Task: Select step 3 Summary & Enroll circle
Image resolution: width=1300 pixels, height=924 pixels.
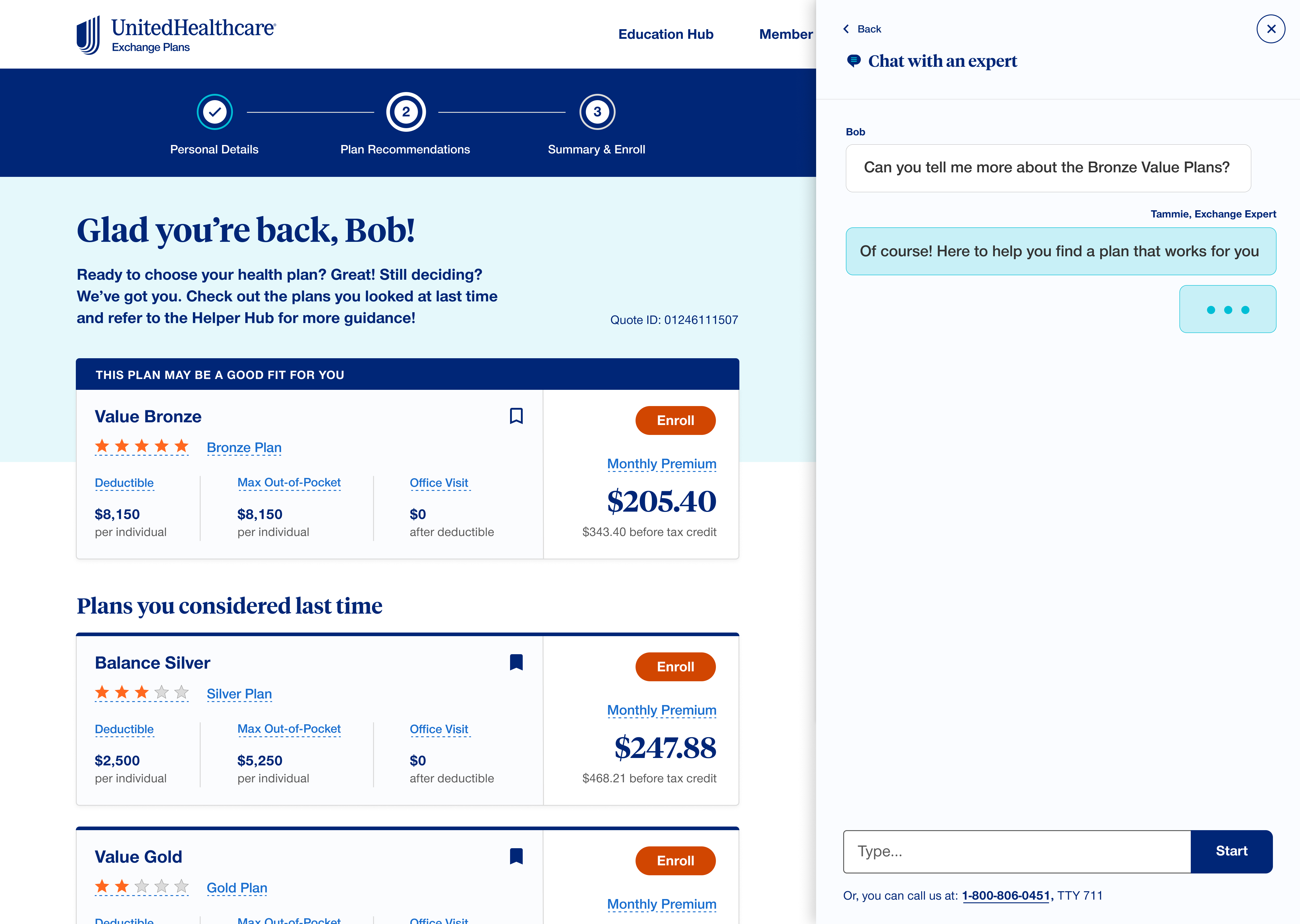Action: pyautogui.click(x=596, y=113)
